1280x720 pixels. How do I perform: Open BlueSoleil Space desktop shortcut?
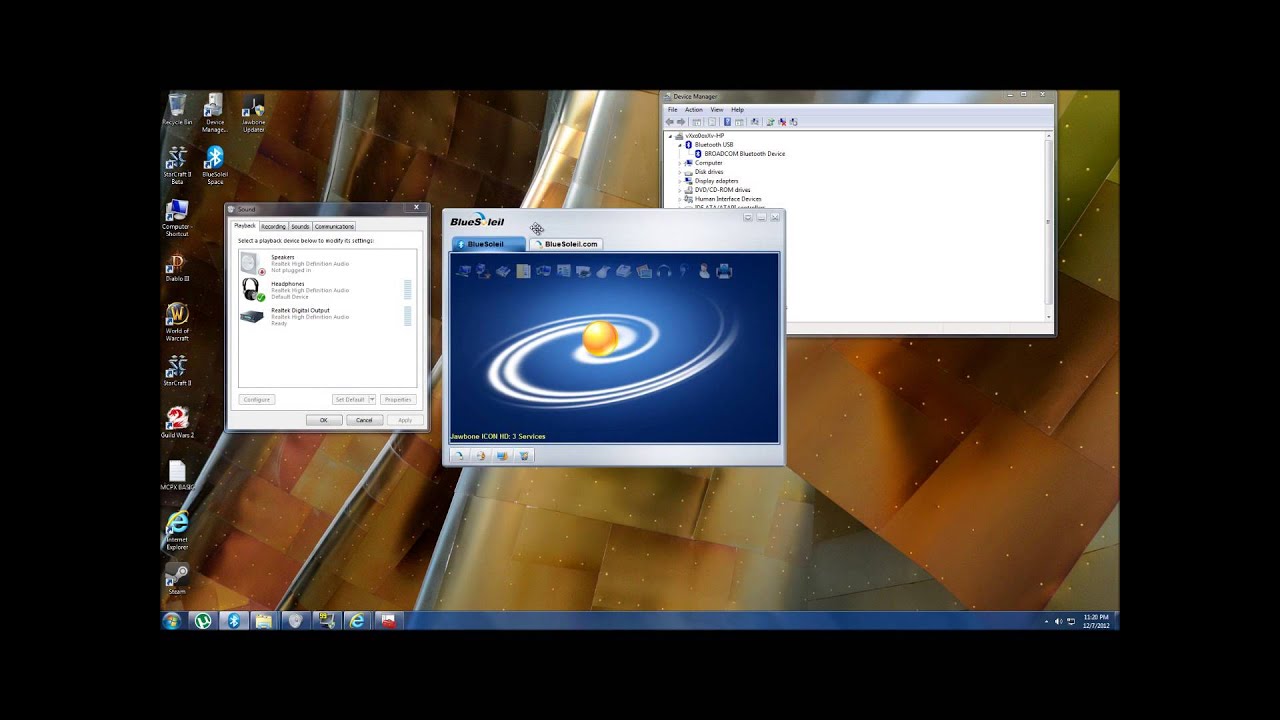(x=214, y=165)
